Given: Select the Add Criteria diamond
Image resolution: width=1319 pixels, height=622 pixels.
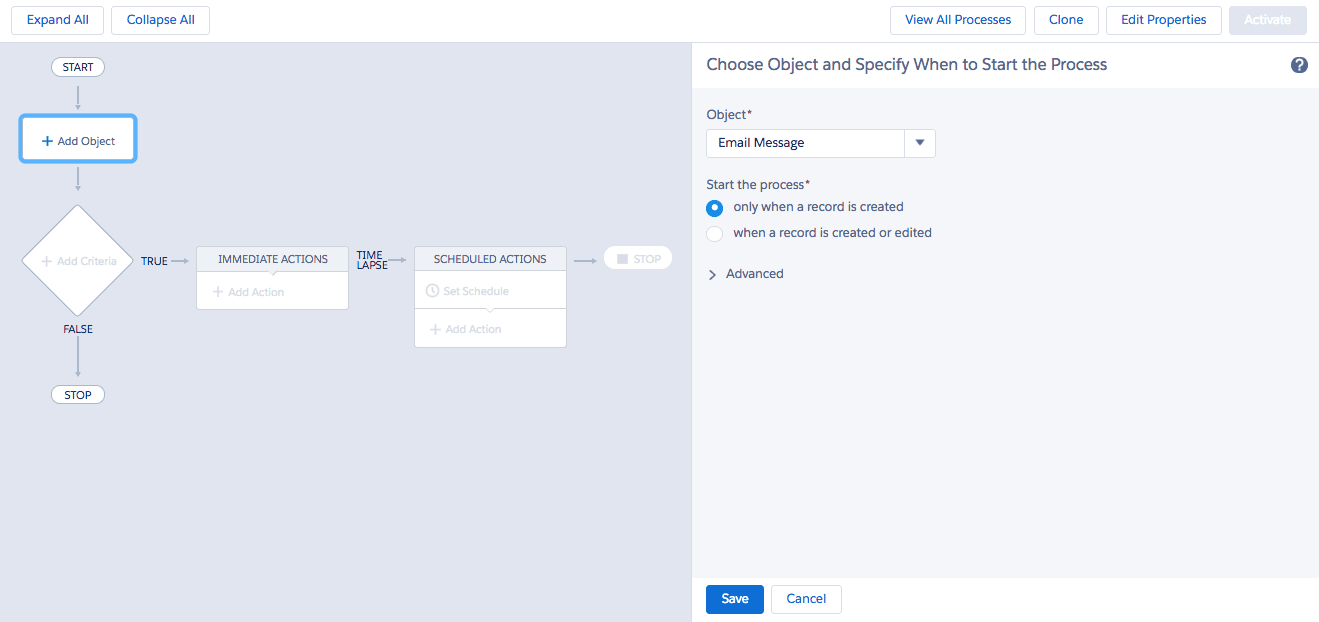Looking at the screenshot, I should click(x=77, y=260).
